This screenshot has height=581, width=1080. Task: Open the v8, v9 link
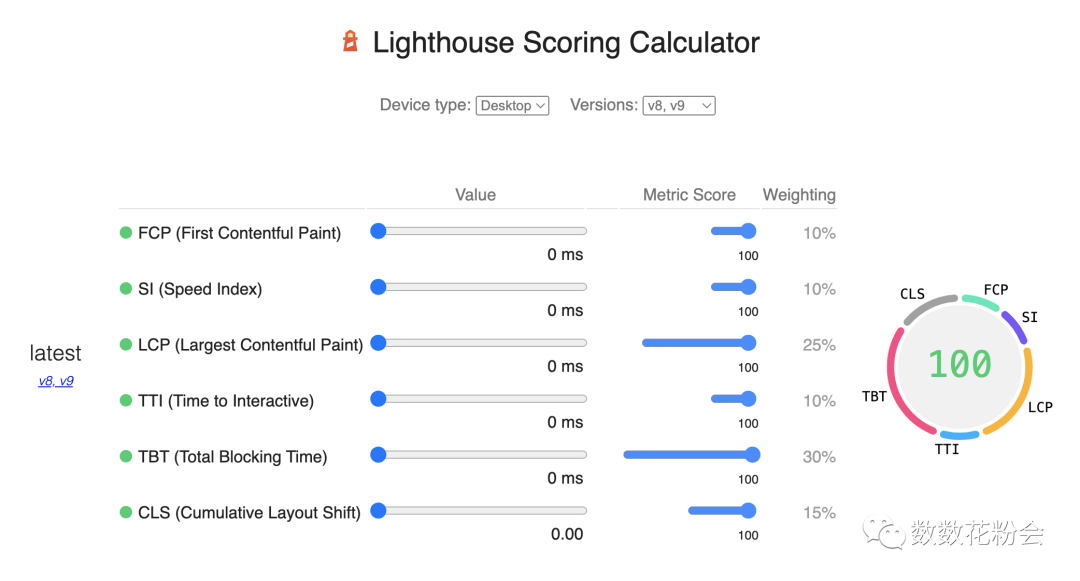(56, 381)
